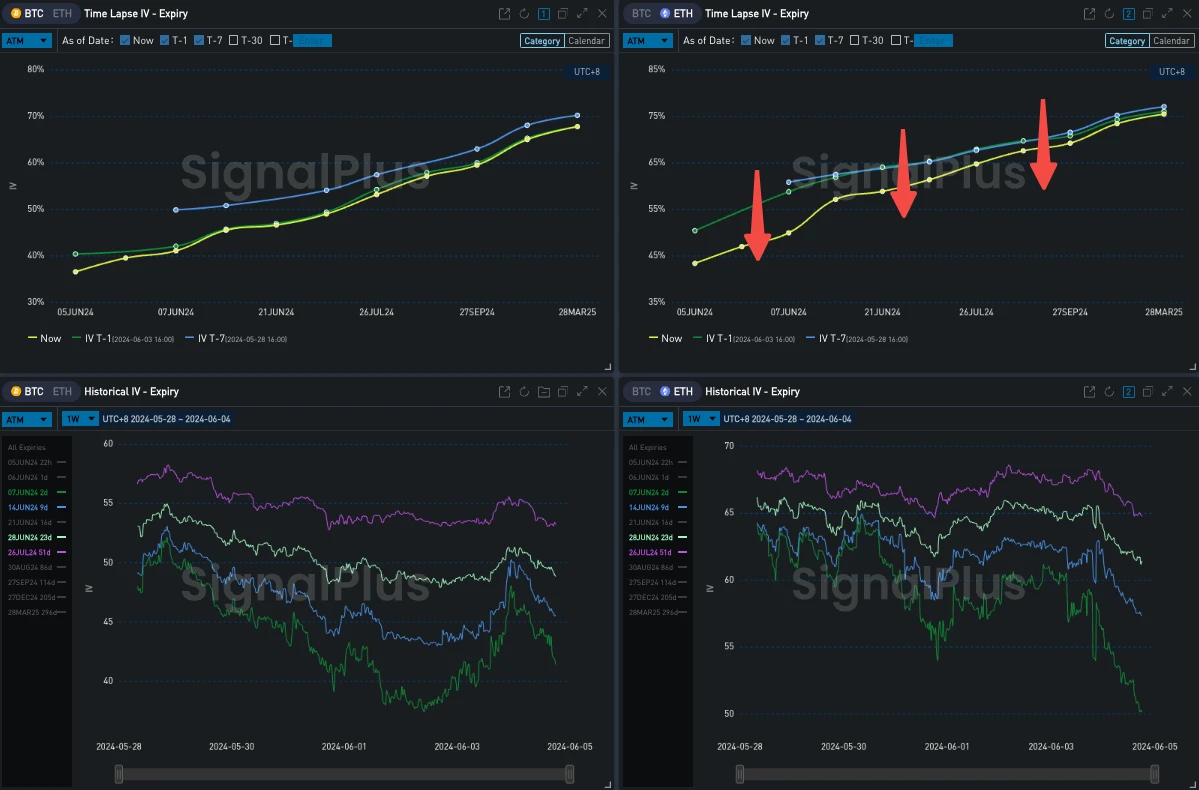Click the group "2" sync icon on ETH Historical IV

click(1127, 391)
